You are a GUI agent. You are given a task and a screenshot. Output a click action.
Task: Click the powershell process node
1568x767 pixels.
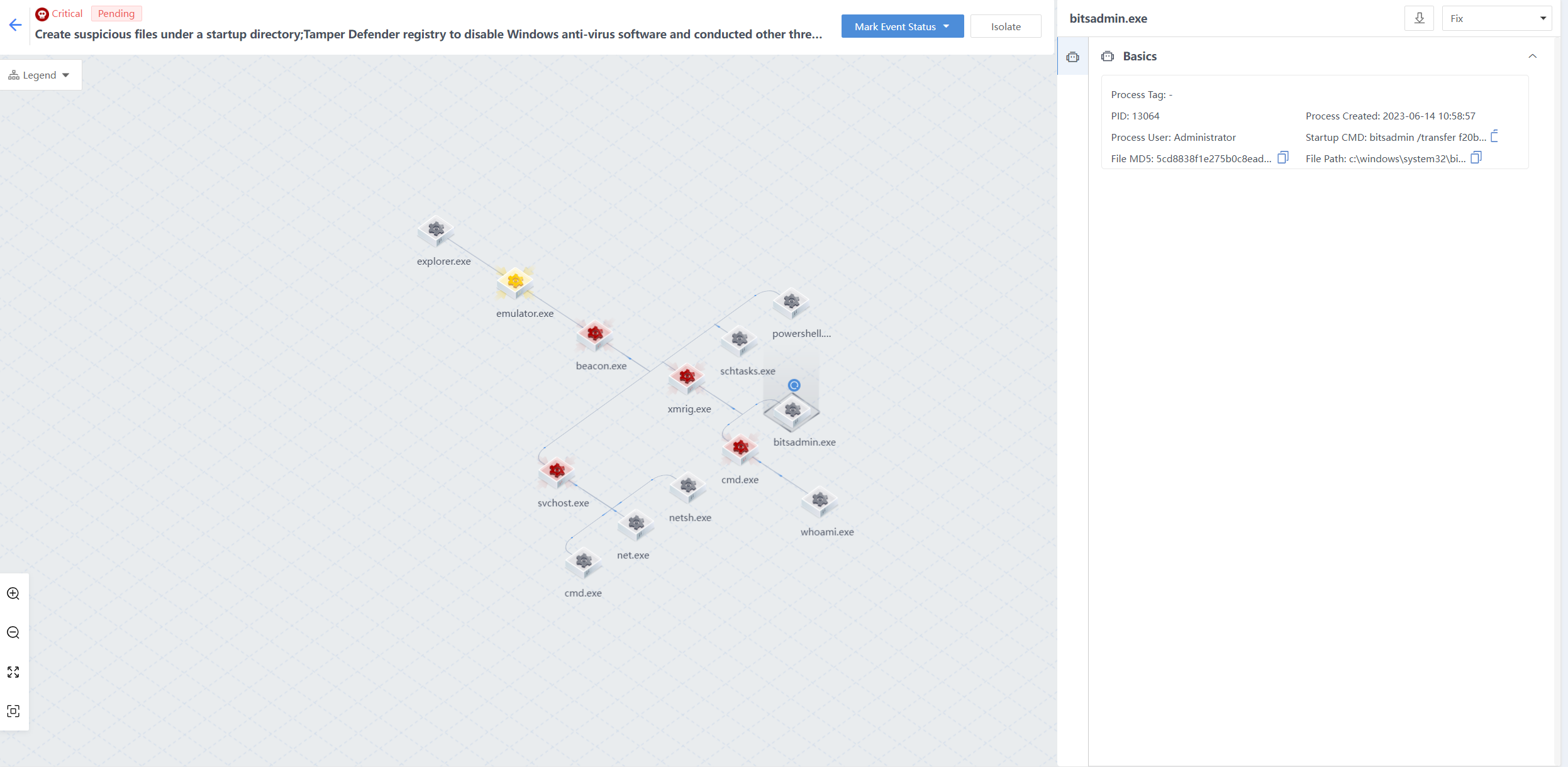tap(791, 303)
